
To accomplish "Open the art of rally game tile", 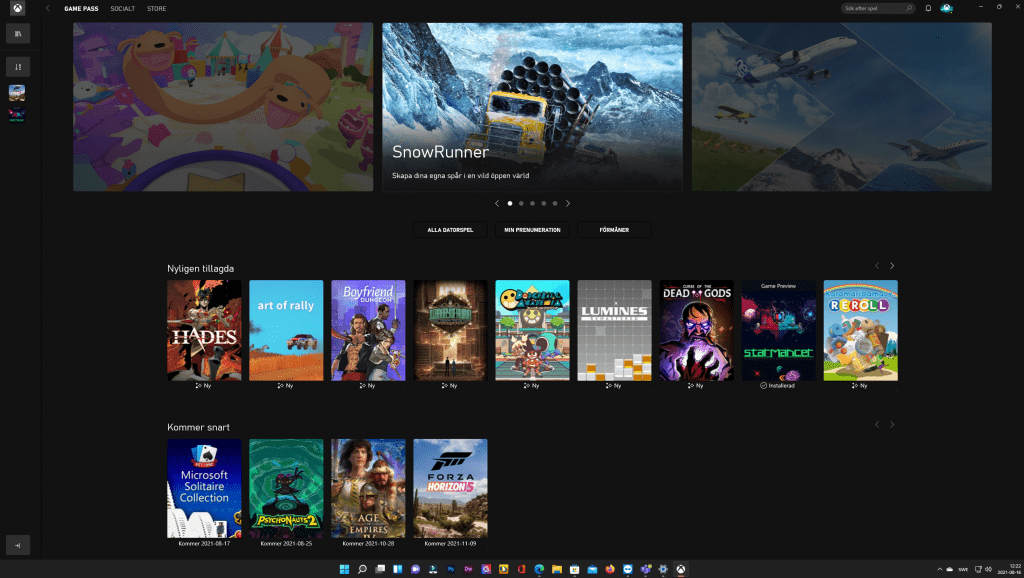I will point(286,330).
